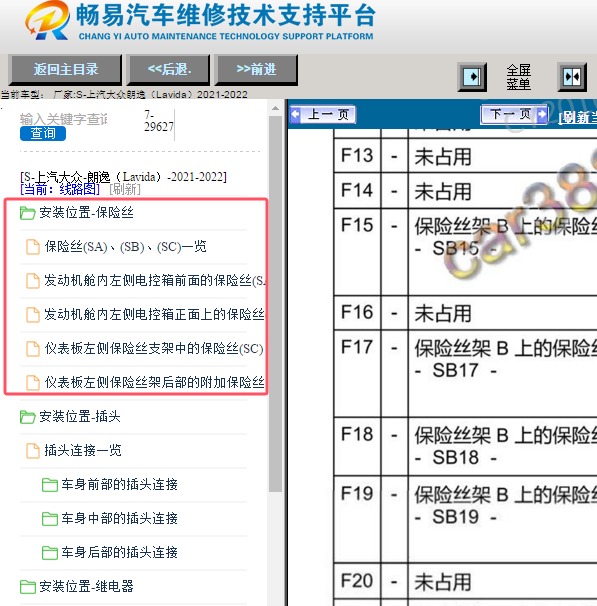Image resolution: width=597 pixels, height=606 pixels.
Task: Open 发动机舱内左侧电控箱正面上的保险丝 item
Action: [154, 315]
